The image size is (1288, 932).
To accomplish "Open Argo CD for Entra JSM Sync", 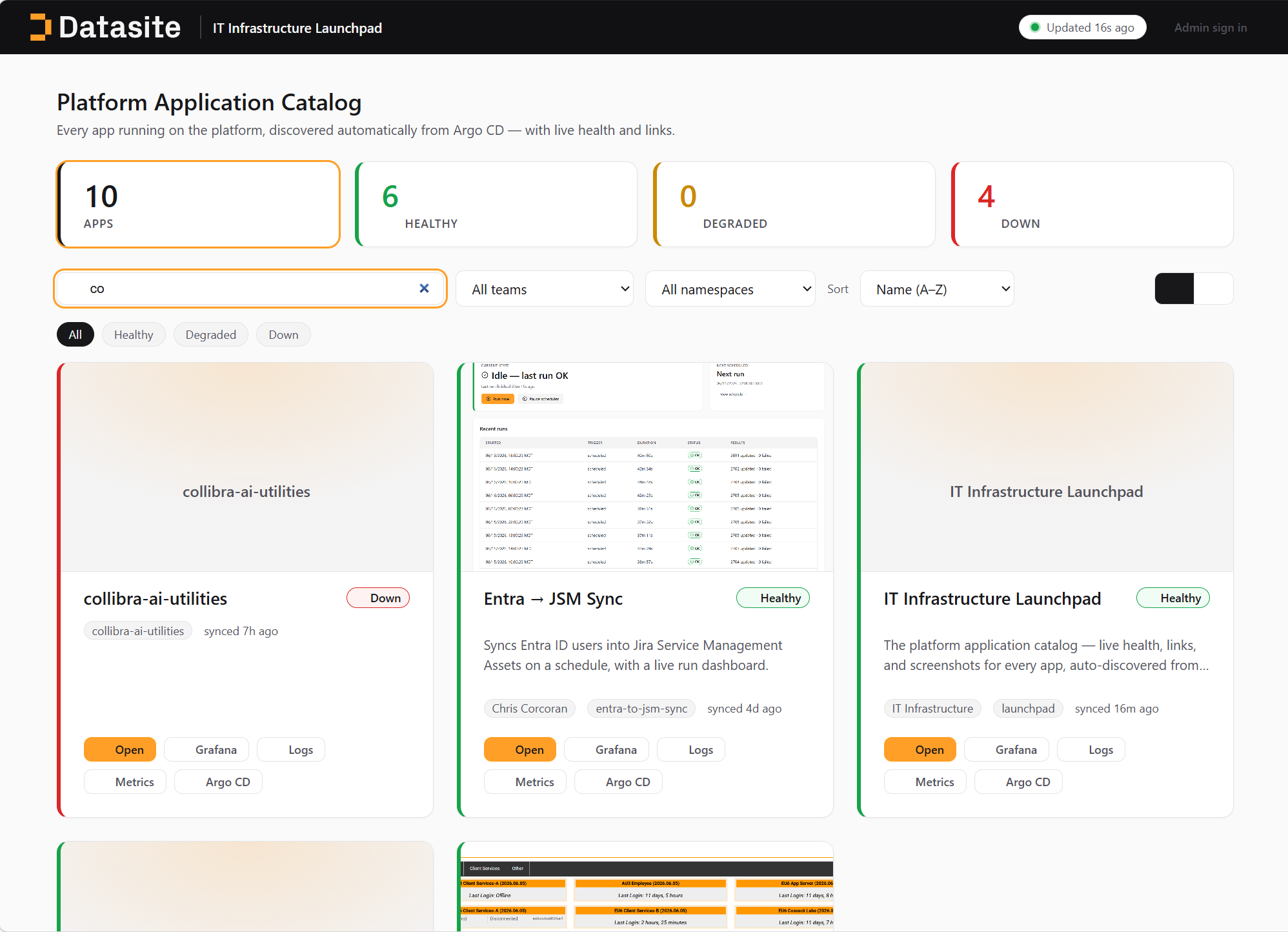I will click(x=618, y=782).
